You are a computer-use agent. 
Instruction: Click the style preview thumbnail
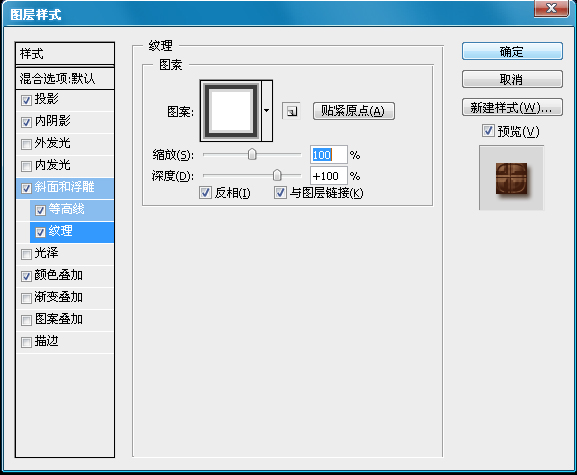pos(511,178)
